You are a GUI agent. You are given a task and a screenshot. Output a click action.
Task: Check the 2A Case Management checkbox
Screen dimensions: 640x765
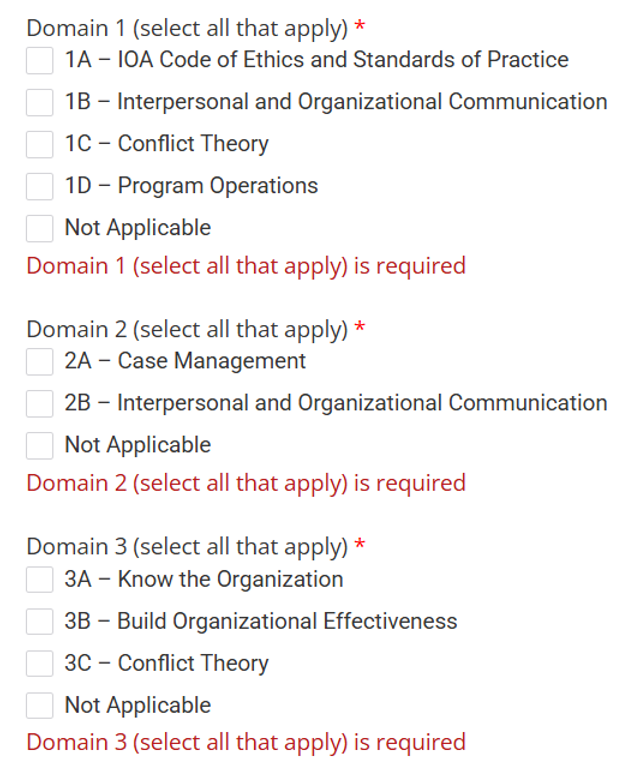[39, 361]
